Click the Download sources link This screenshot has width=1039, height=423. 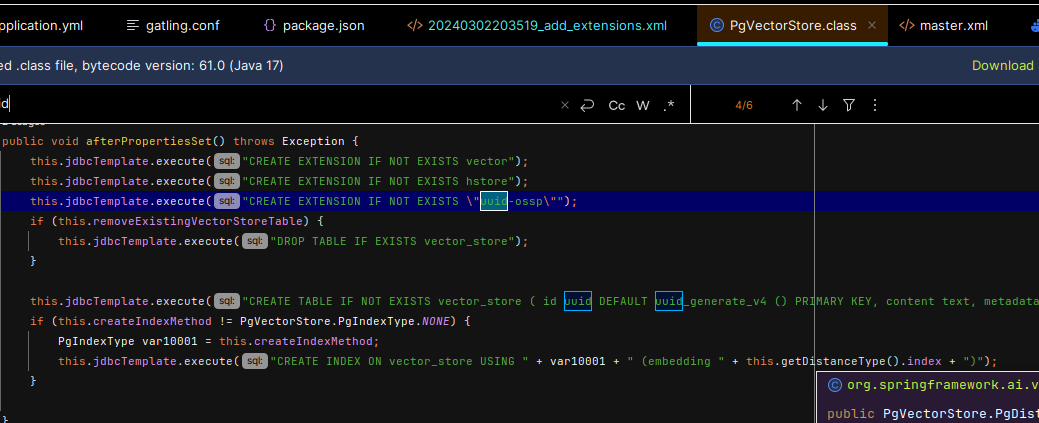[x=1005, y=65]
